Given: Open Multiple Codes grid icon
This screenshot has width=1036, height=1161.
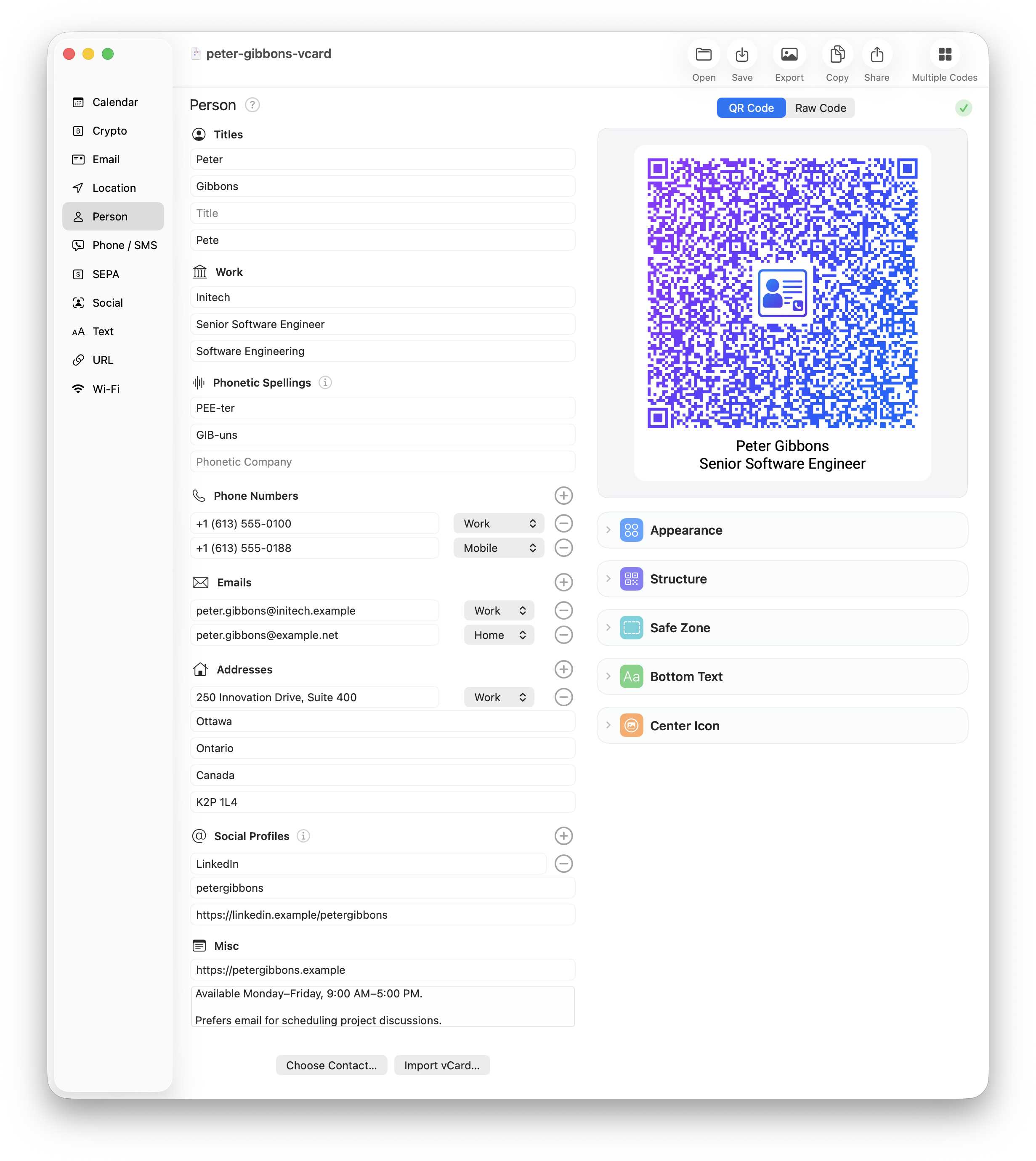Looking at the screenshot, I should pos(944,55).
